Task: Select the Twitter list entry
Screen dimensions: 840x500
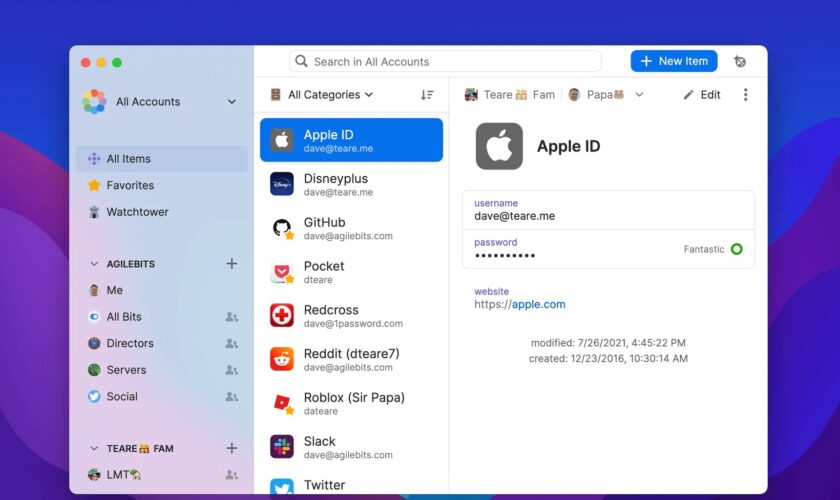Action: 351,484
